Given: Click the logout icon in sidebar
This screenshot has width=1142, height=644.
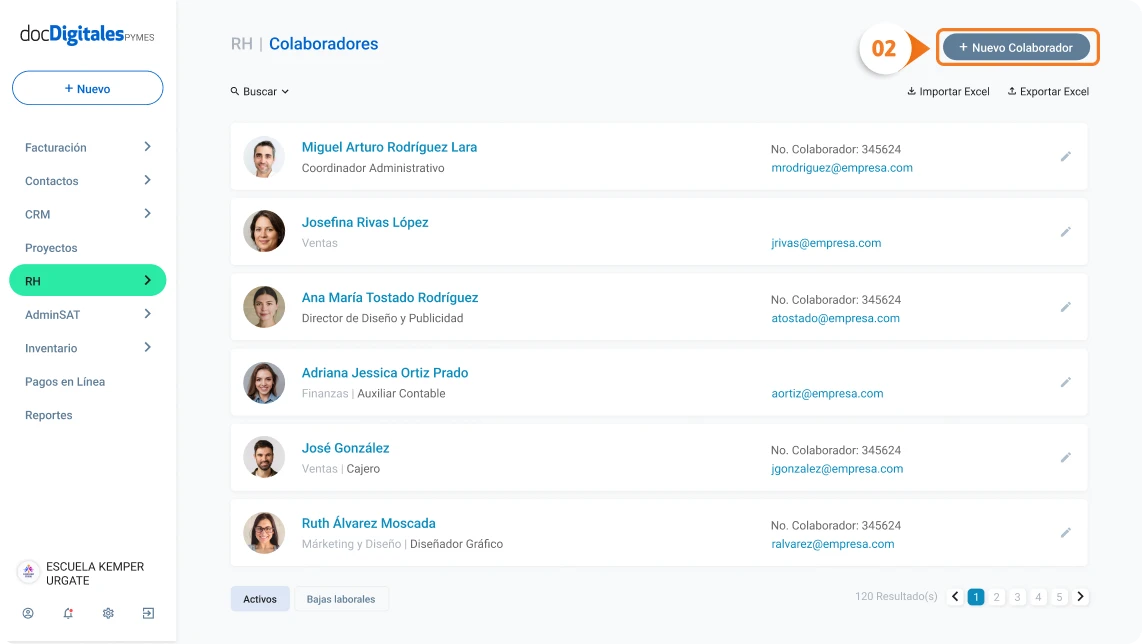Looking at the screenshot, I should 148,613.
